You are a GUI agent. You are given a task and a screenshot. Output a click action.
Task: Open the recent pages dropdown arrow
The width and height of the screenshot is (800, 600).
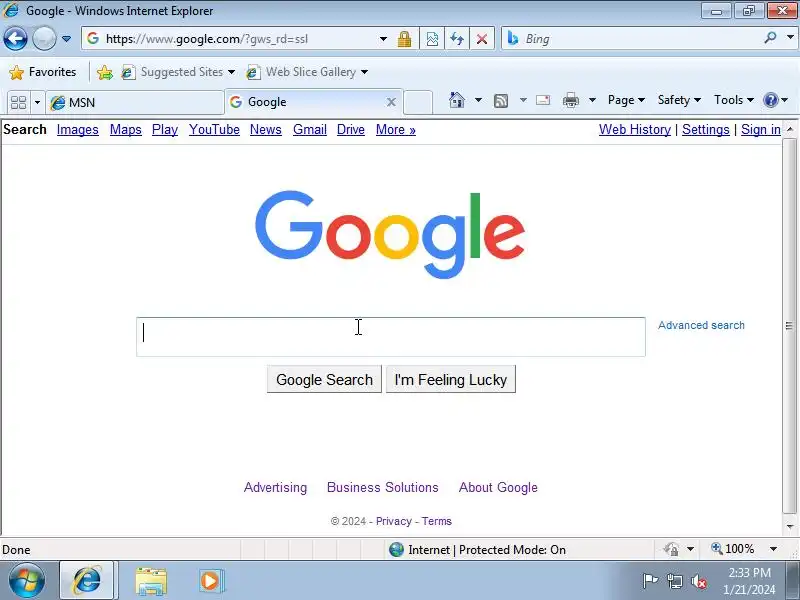click(x=66, y=39)
